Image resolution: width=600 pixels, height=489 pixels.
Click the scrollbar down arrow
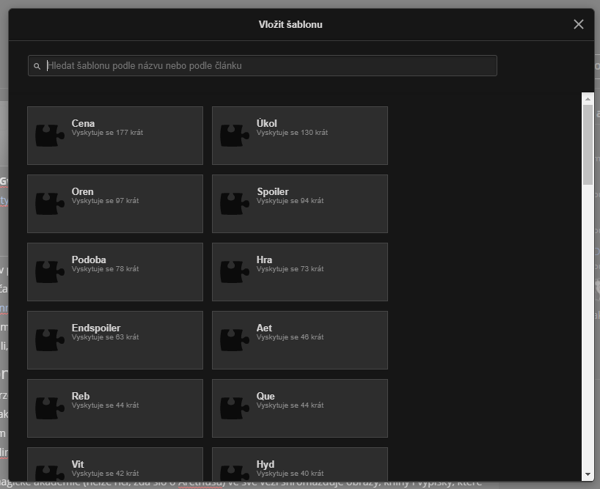(x=588, y=474)
